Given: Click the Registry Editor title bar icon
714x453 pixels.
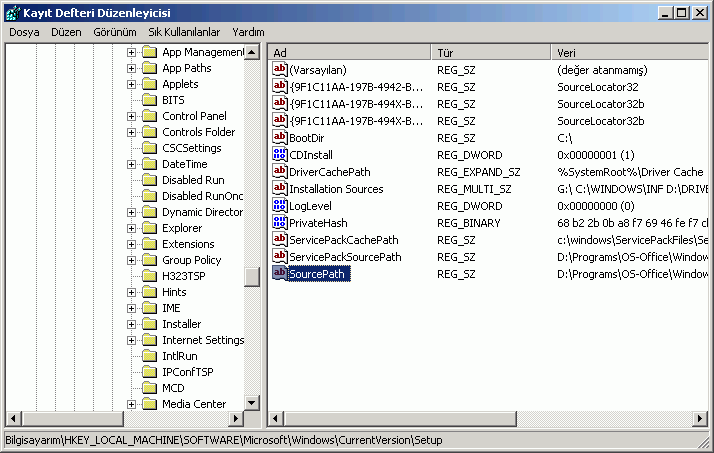Looking at the screenshot, I should [12, 13].
